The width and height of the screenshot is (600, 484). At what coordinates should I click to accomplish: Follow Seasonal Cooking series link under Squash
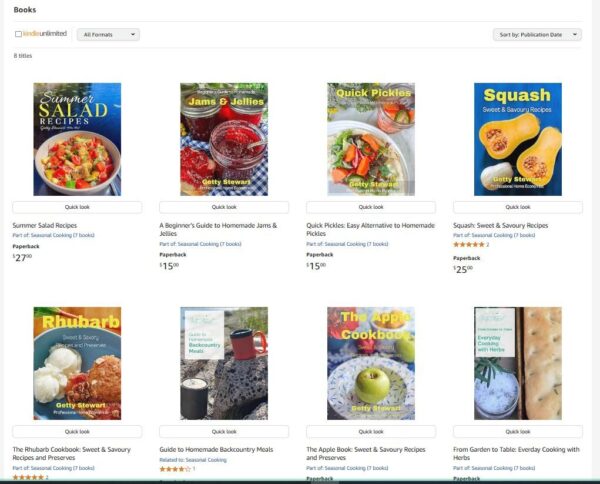pos(494,235)
